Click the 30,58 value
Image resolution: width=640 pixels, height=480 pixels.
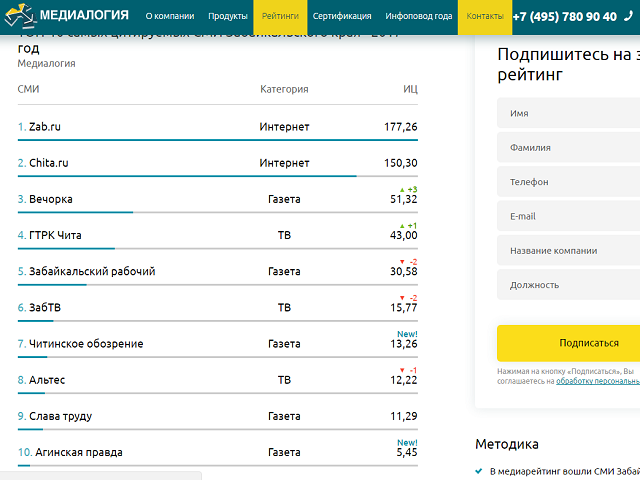(404, 271)
